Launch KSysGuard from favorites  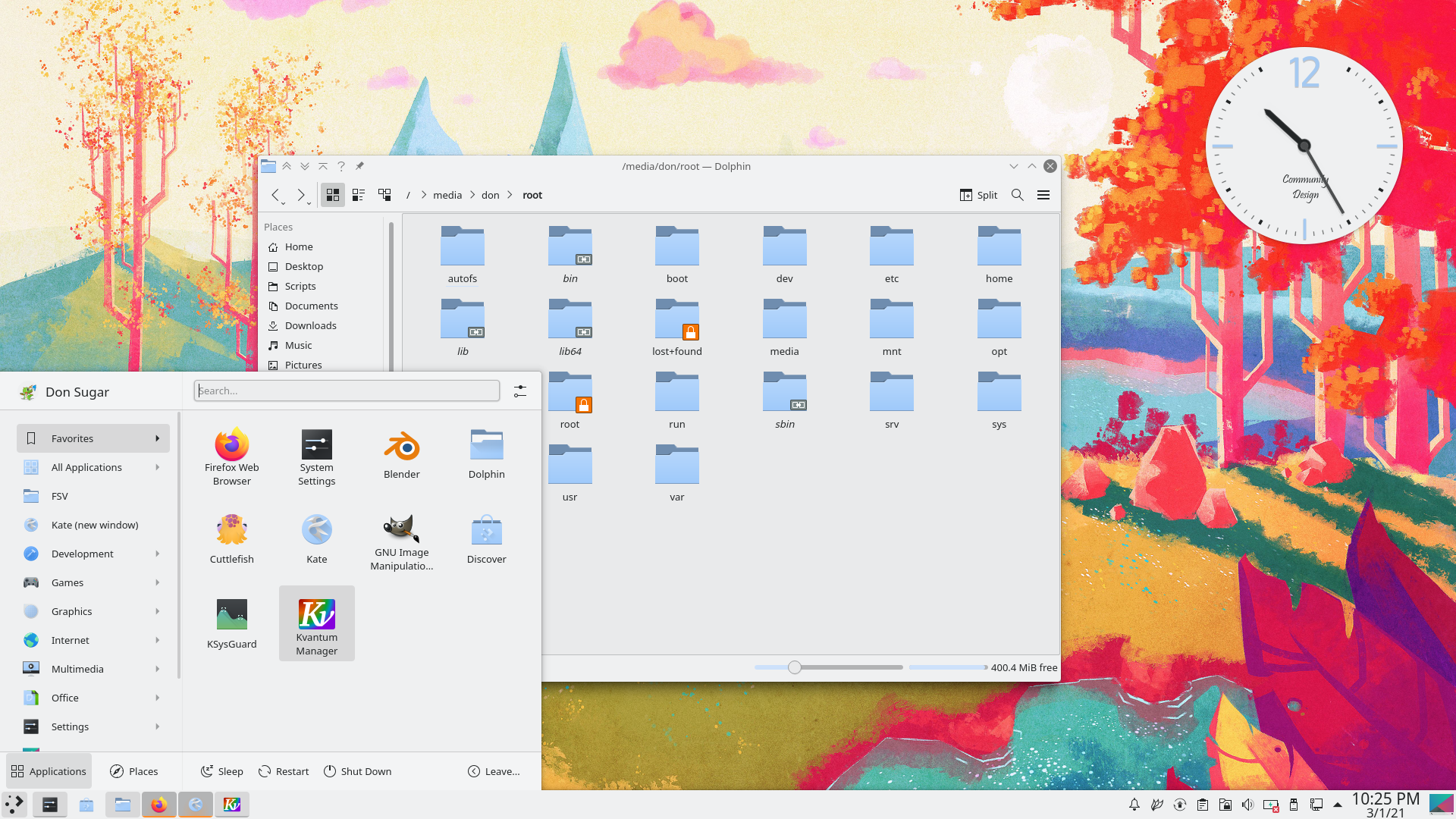pos(232,624)
